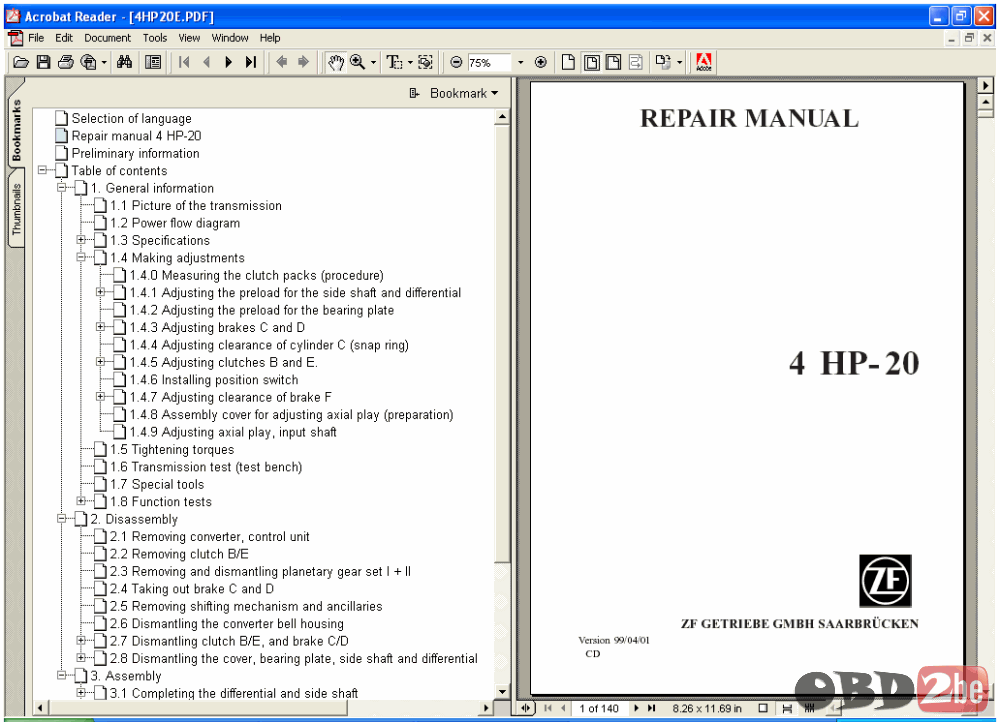Select the Graphics Select snapshot tool
Image resolution: width=1000 pixels, height=722 pixels.
(425, 62)
